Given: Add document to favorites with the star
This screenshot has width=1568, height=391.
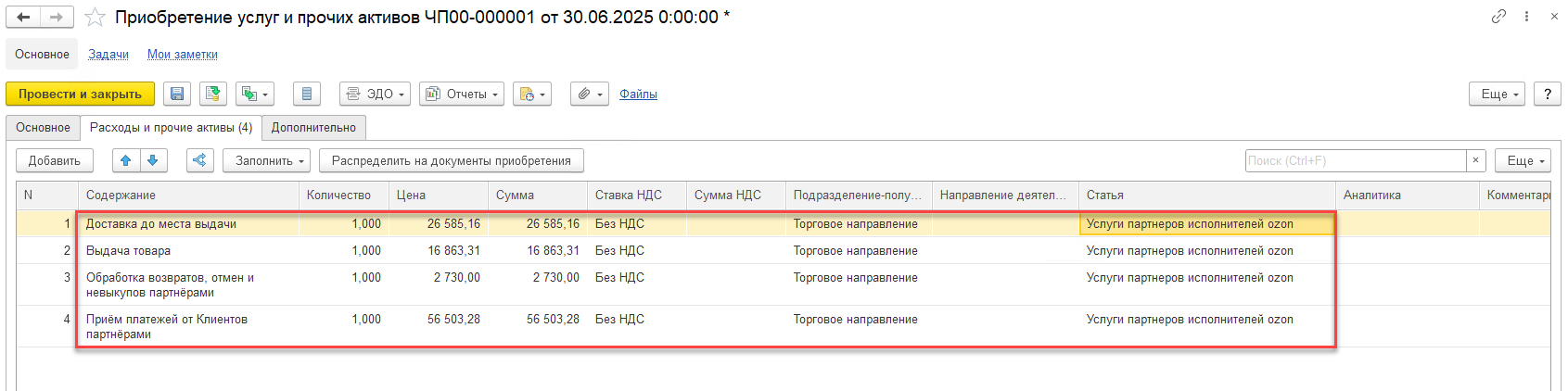Looking at the screenshot, I should [x=95, y=18].
